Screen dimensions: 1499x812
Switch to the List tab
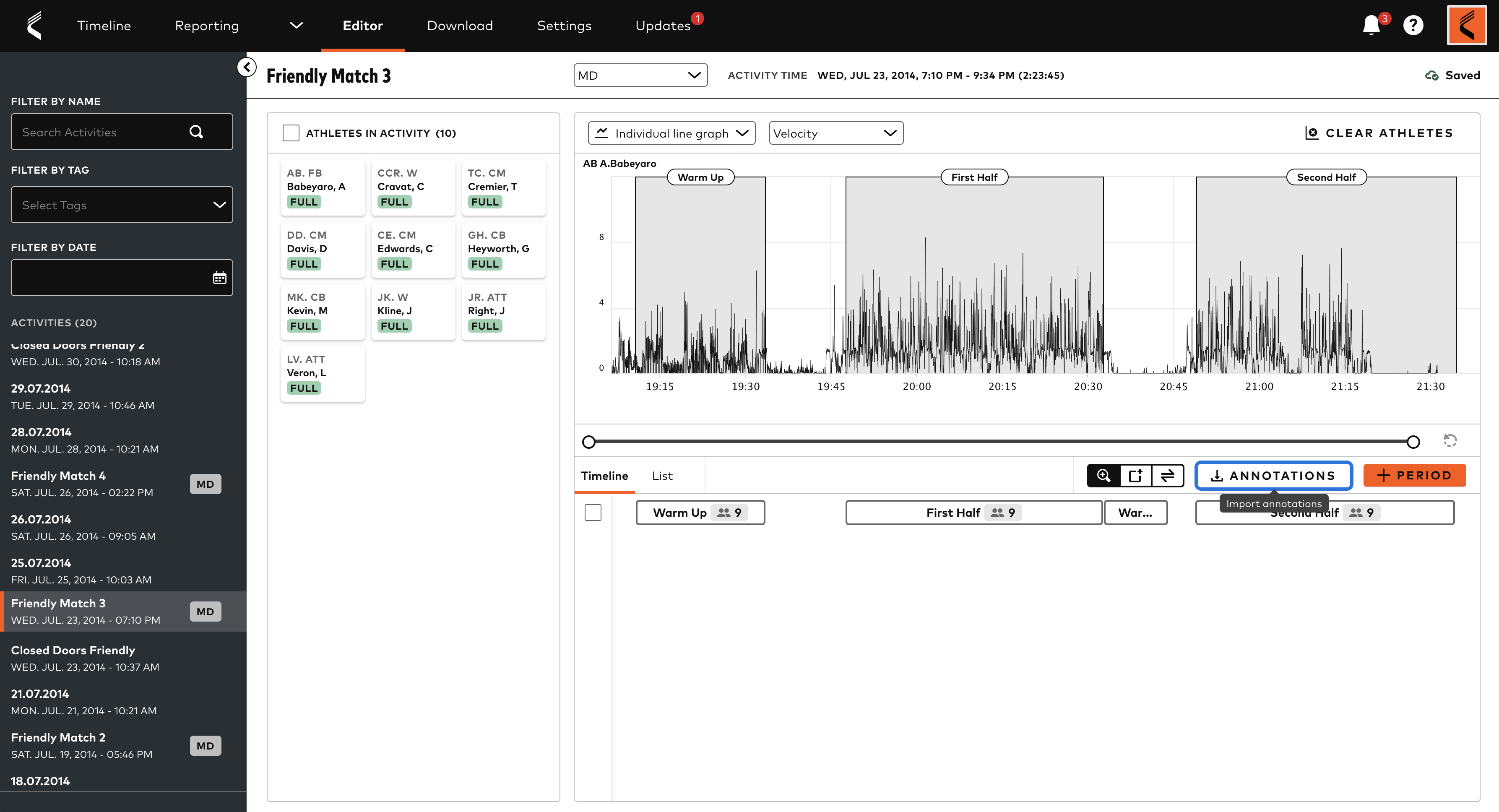661,476
